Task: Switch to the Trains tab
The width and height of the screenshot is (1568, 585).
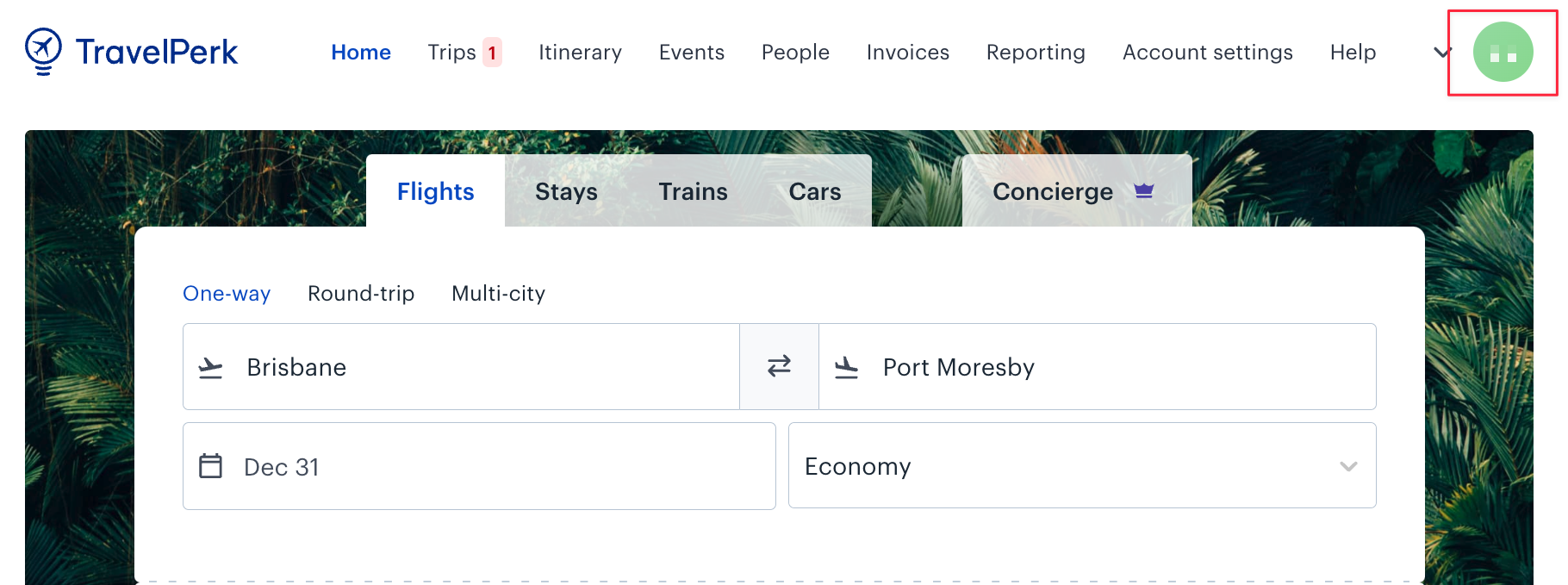Action: click(693, 191)
